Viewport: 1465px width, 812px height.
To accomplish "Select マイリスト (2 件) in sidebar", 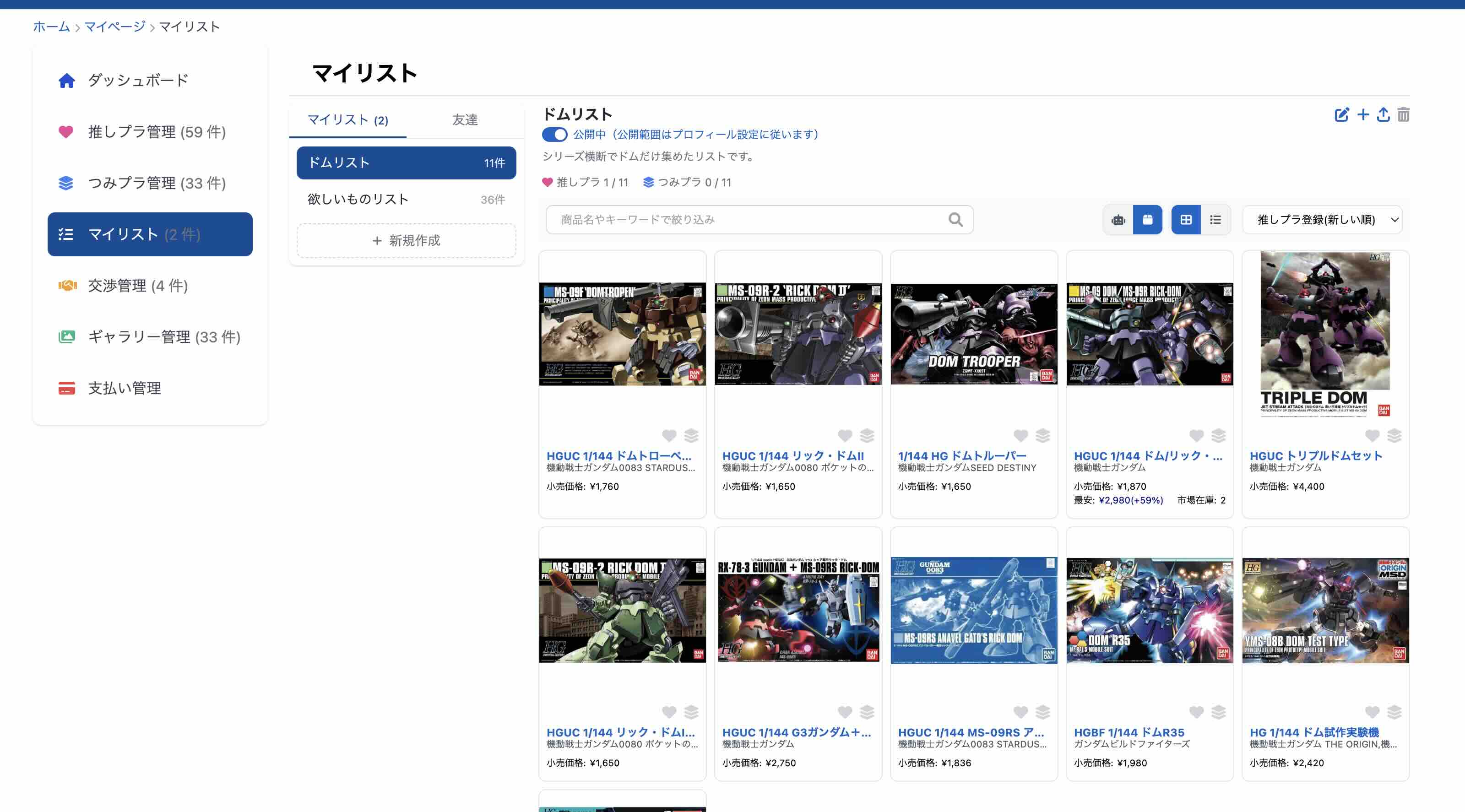I will click(x=150, y=234).
